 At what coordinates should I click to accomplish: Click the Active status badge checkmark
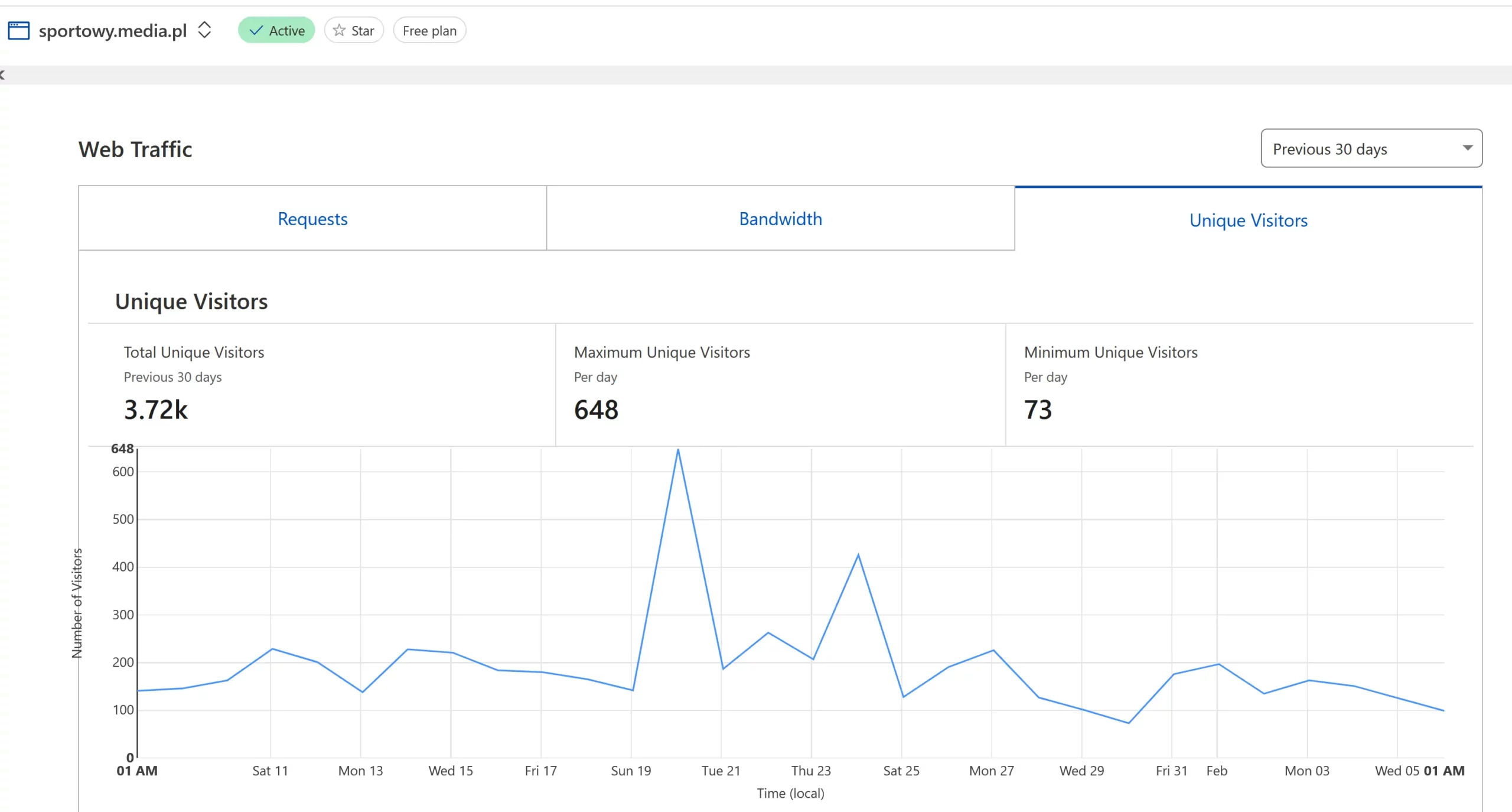tap(256, 31)
